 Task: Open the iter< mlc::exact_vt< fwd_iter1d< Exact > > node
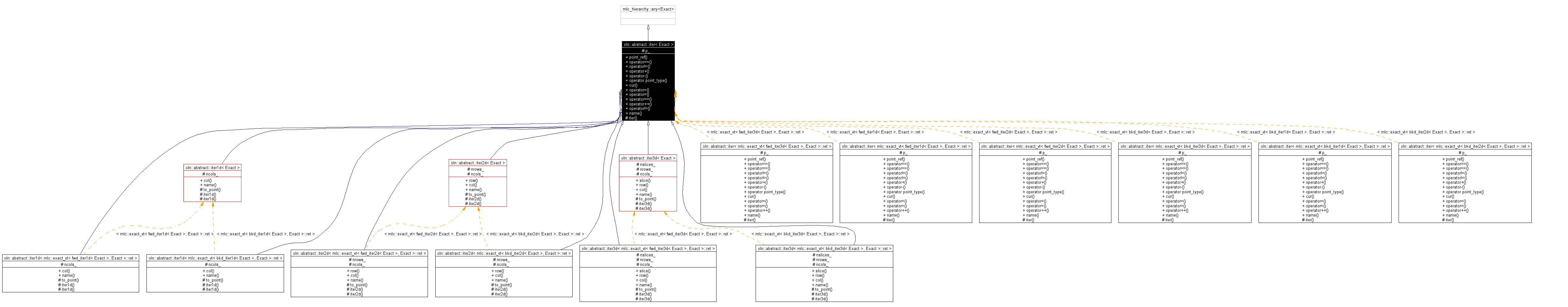click(x=906, y=183)
